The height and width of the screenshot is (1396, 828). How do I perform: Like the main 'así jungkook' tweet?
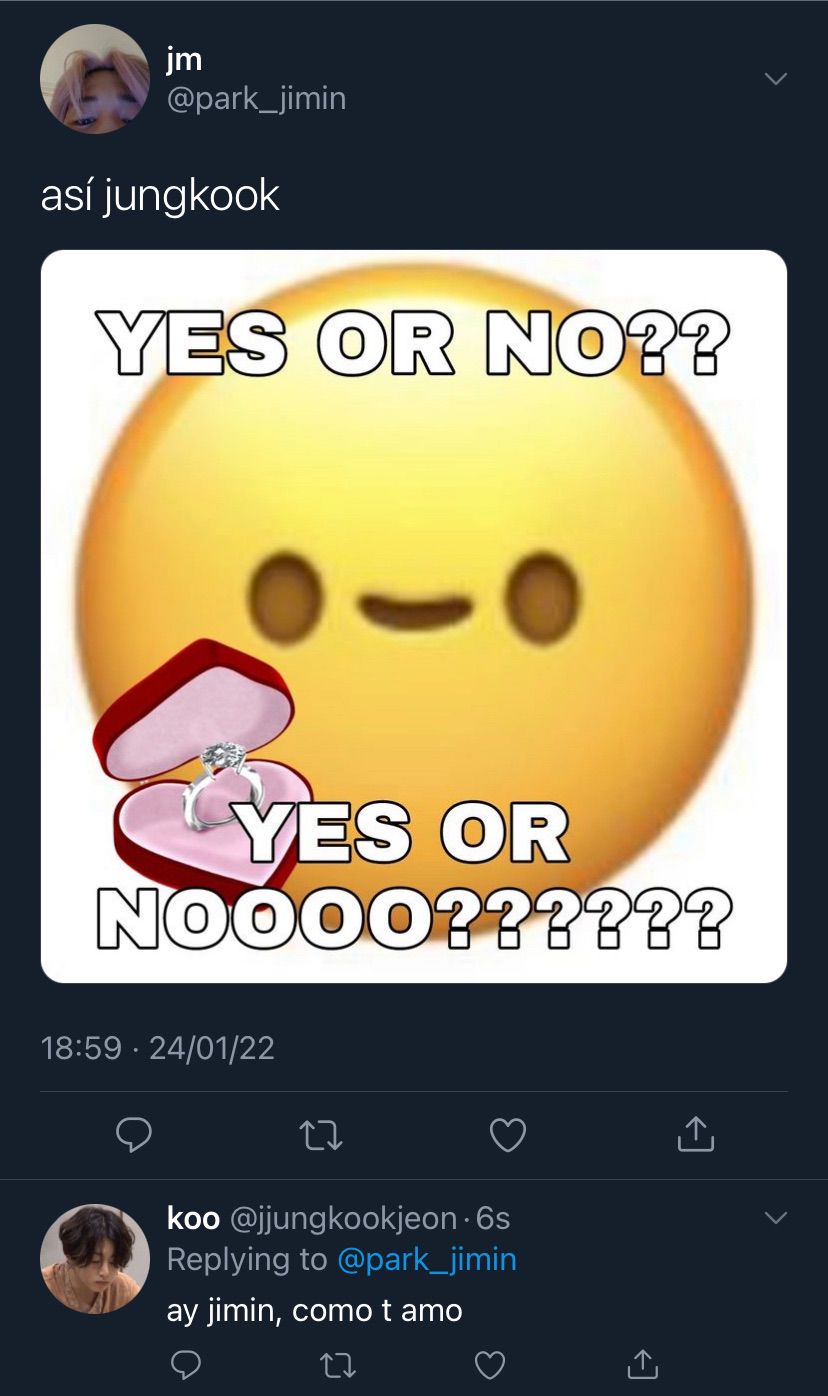[x=508, y=1135]
